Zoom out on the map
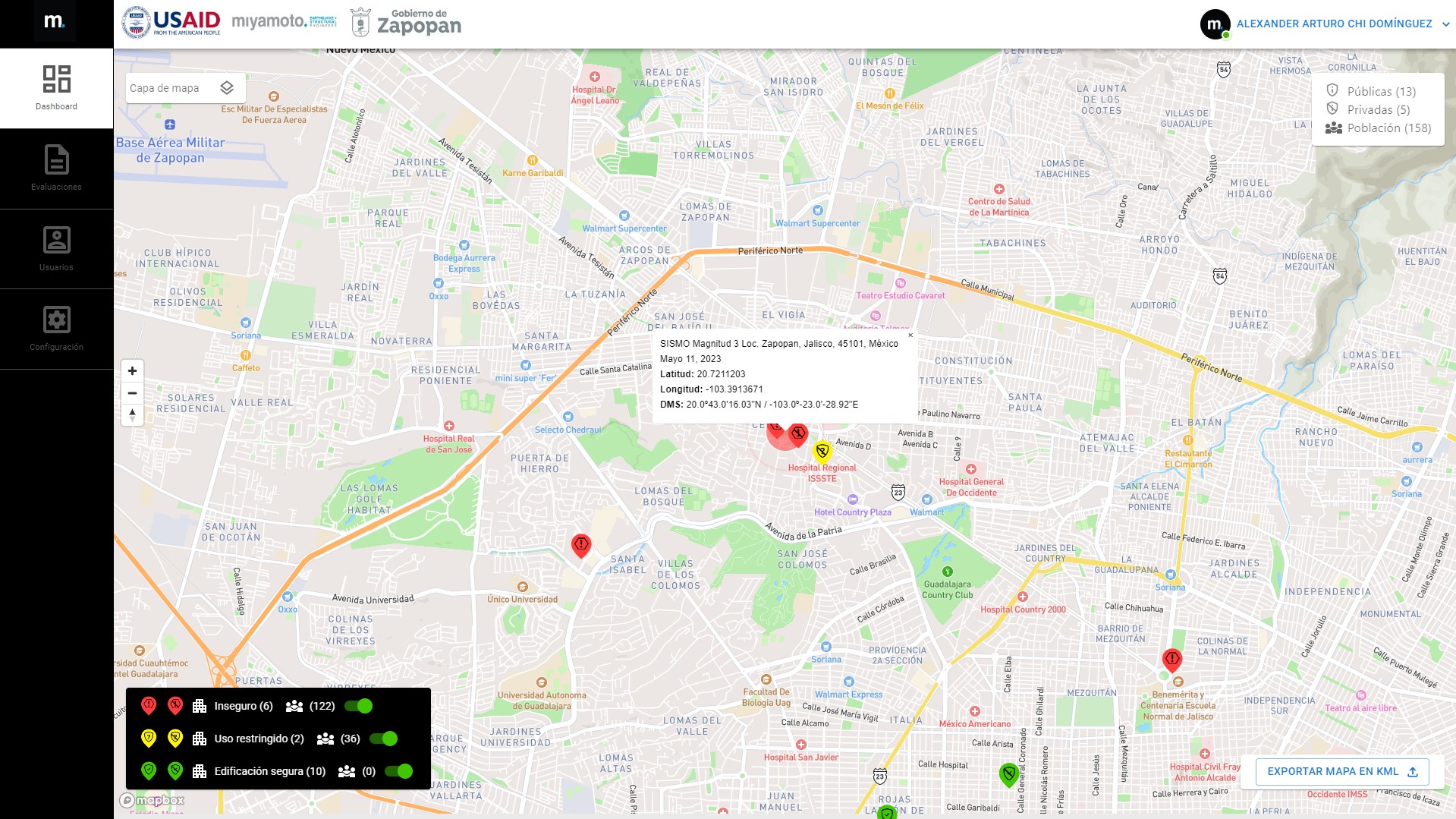 (x=132, y=392)
